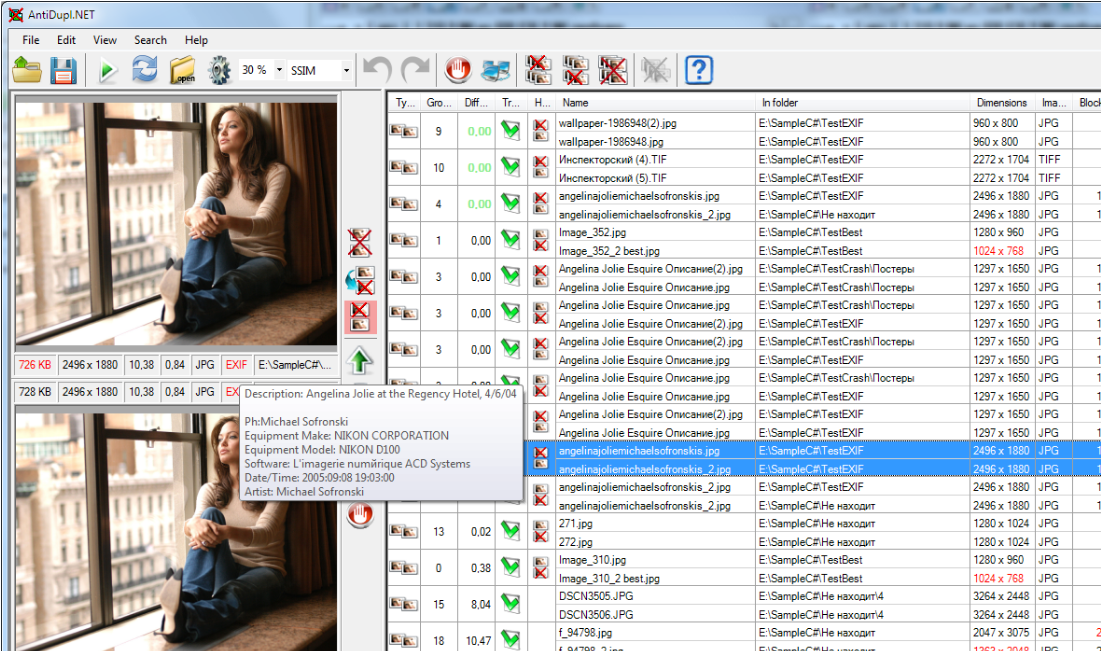This screenshot has width=1101, height=651.
Task: Open the Search menu
Action: (x=150, y=40)
